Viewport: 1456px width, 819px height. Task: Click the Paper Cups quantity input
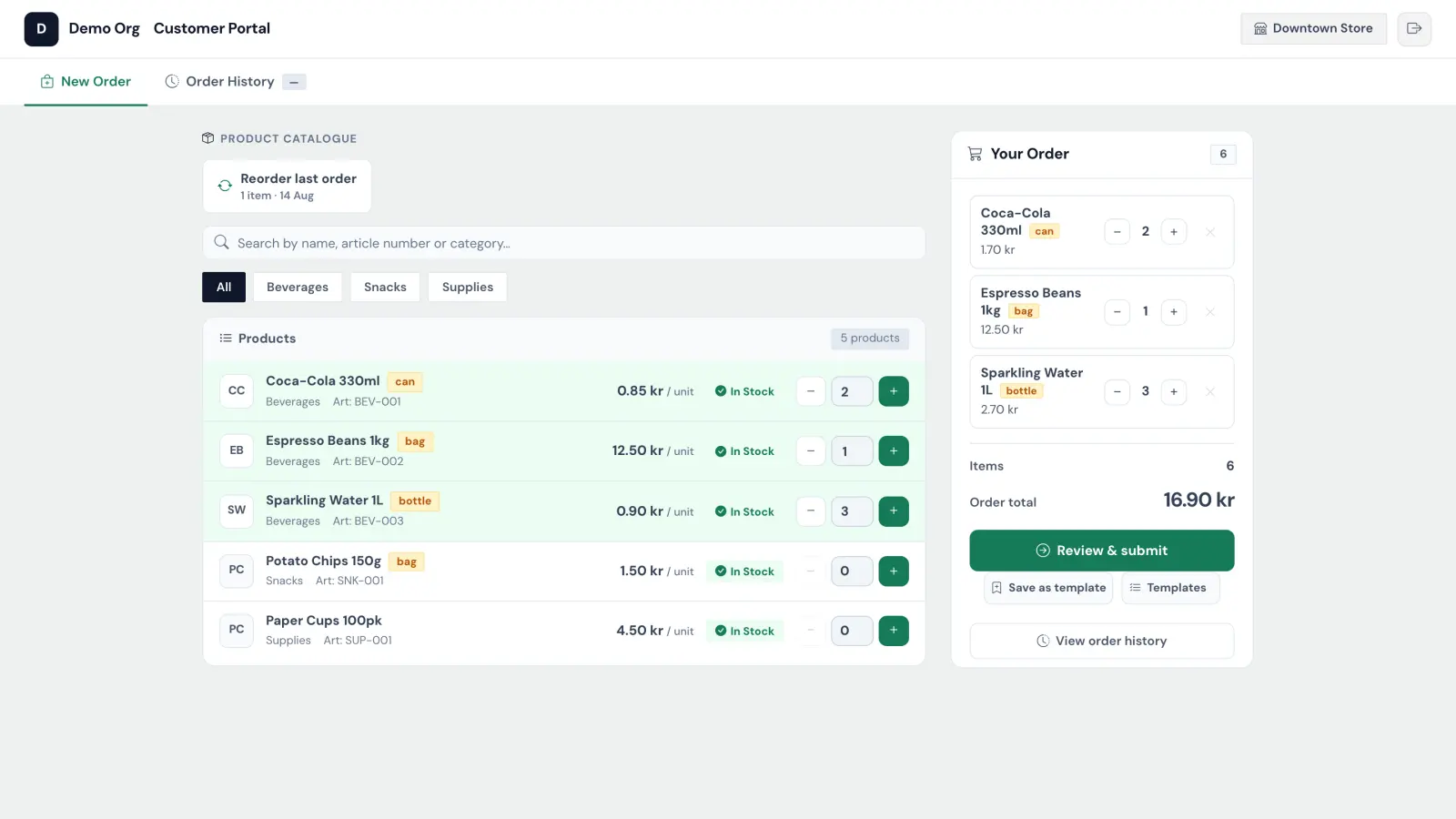pyautogui.click(x=852, y=631)
